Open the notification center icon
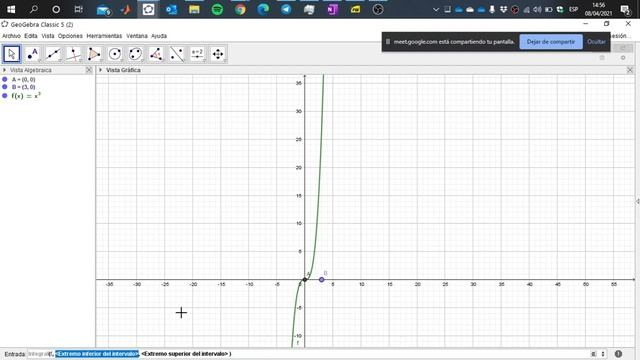This screenshot has height=360, width=640. (x=625, y=9)
